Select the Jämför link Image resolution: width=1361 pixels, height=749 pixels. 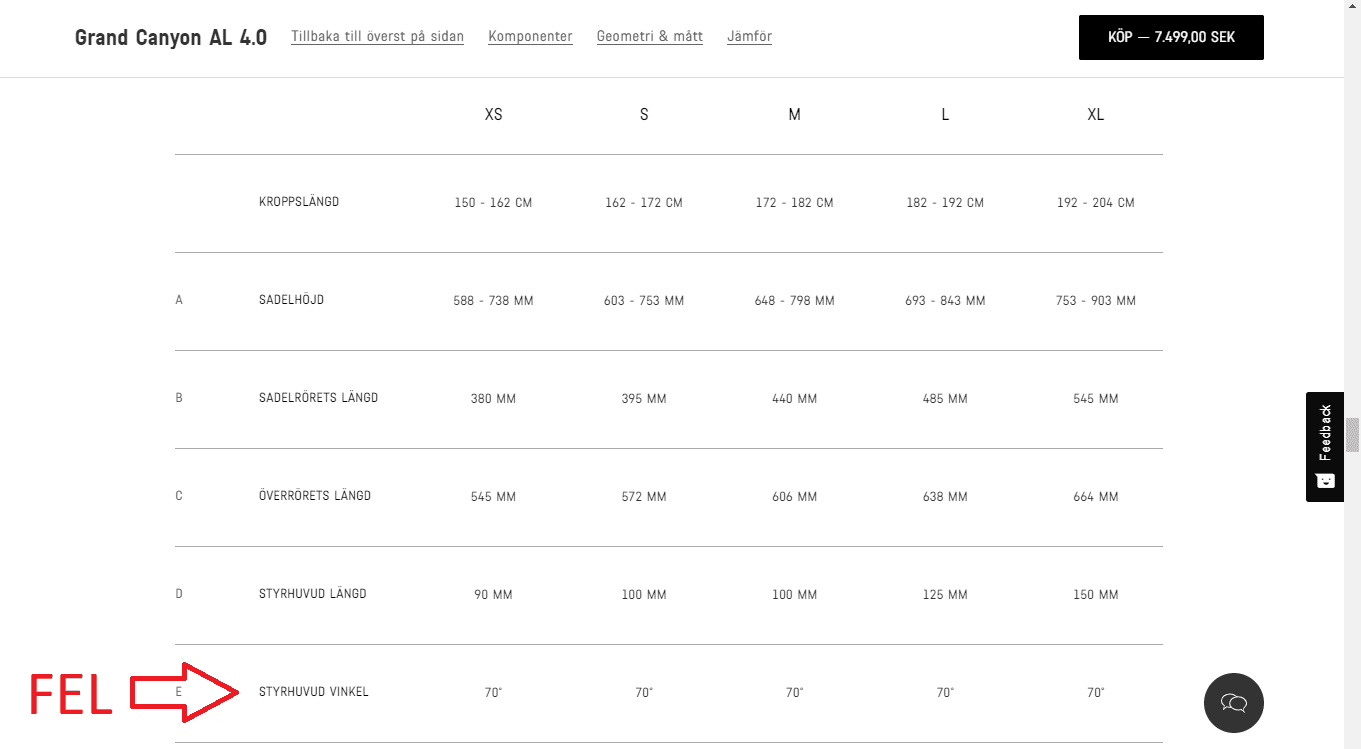tap(749, 37)
